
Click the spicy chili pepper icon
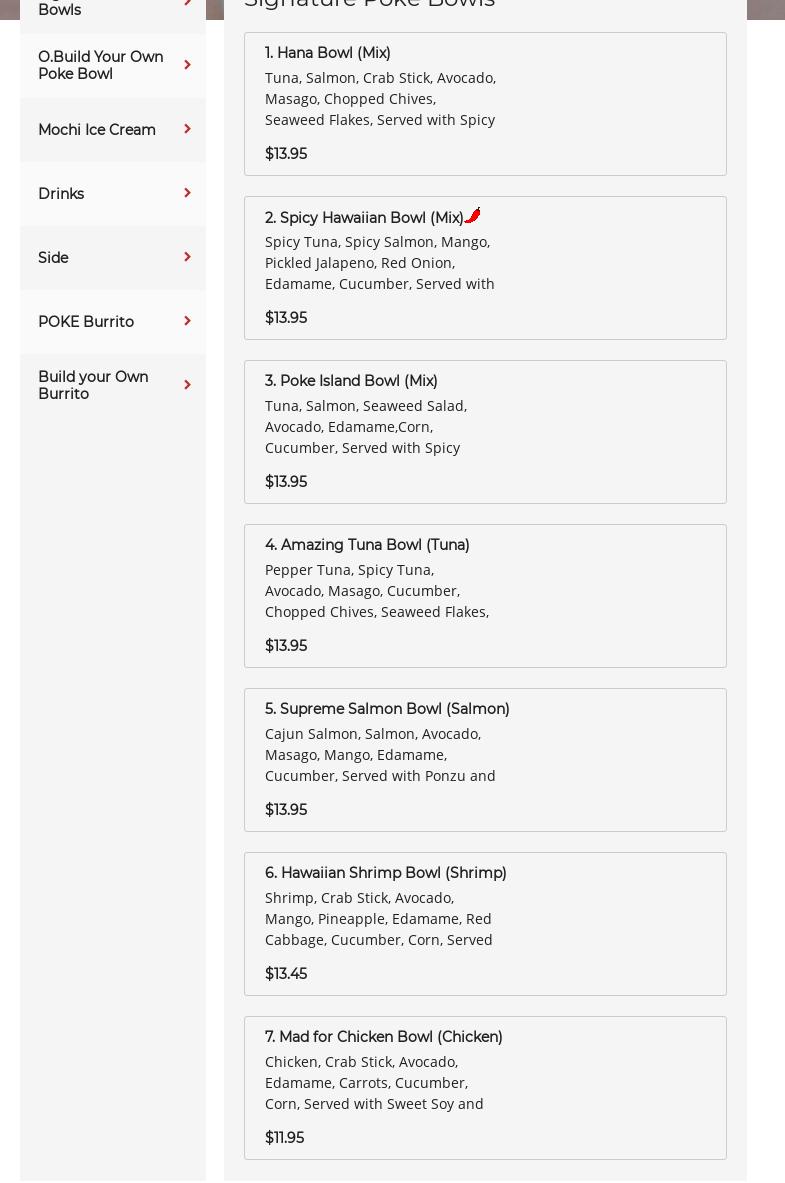[x=473, y=215]
